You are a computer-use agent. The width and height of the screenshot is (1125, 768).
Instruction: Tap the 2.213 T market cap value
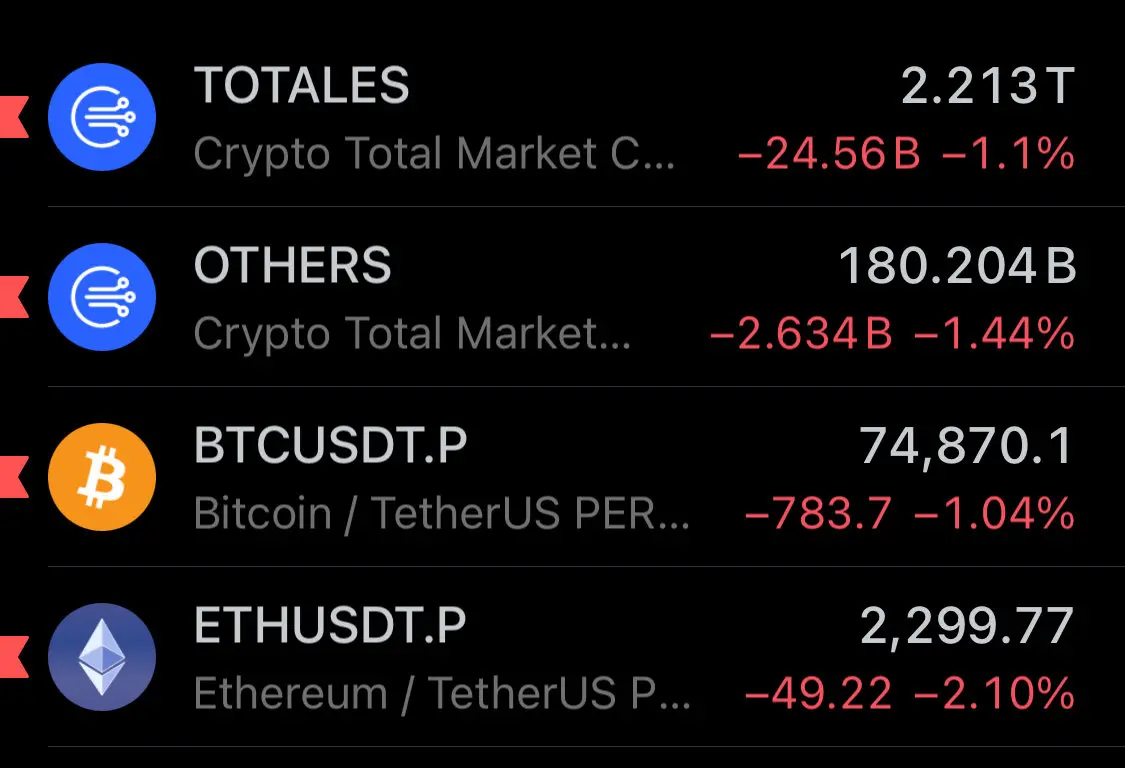[x=988, y=86]
